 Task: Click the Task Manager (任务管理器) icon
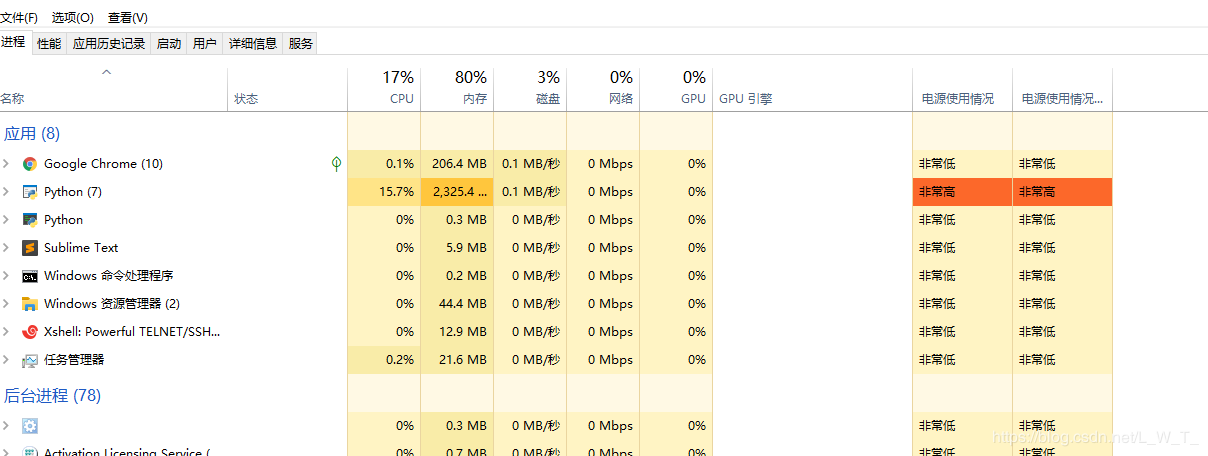coord(30,360)
